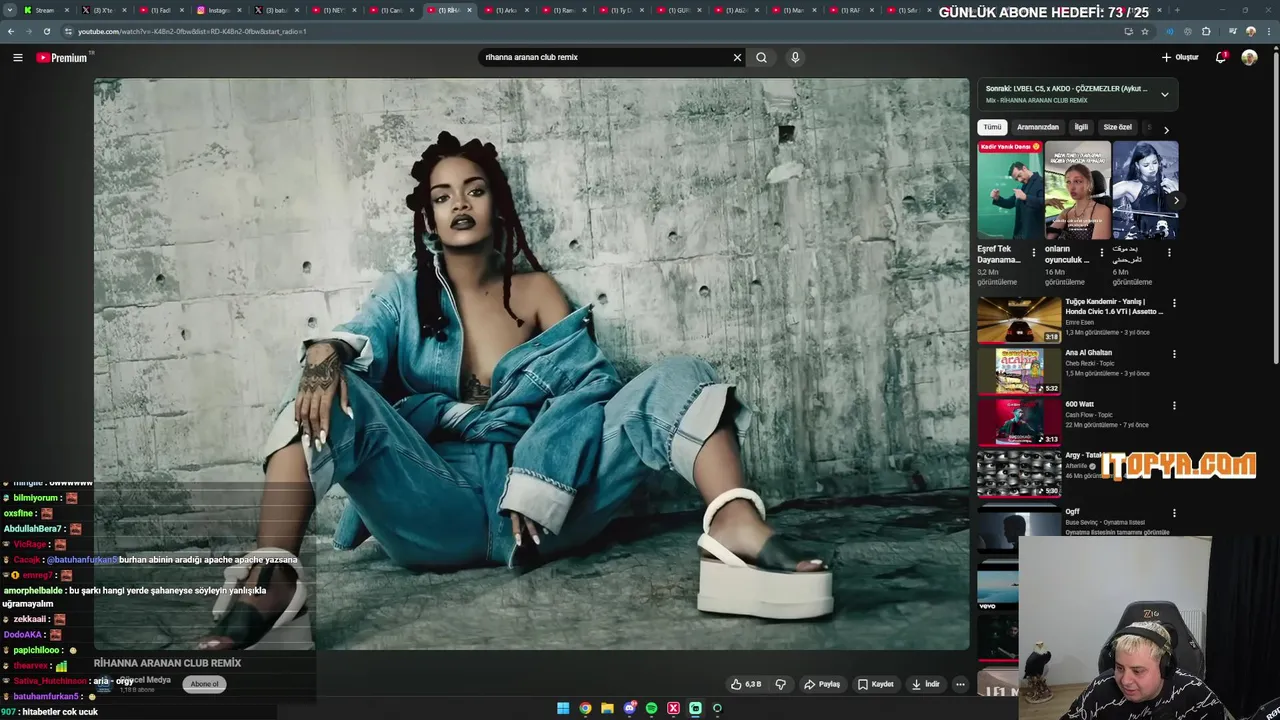Open the YouTube hamburger guide menu
Viewport: 1280px width, 720px height.
(18, 57)
